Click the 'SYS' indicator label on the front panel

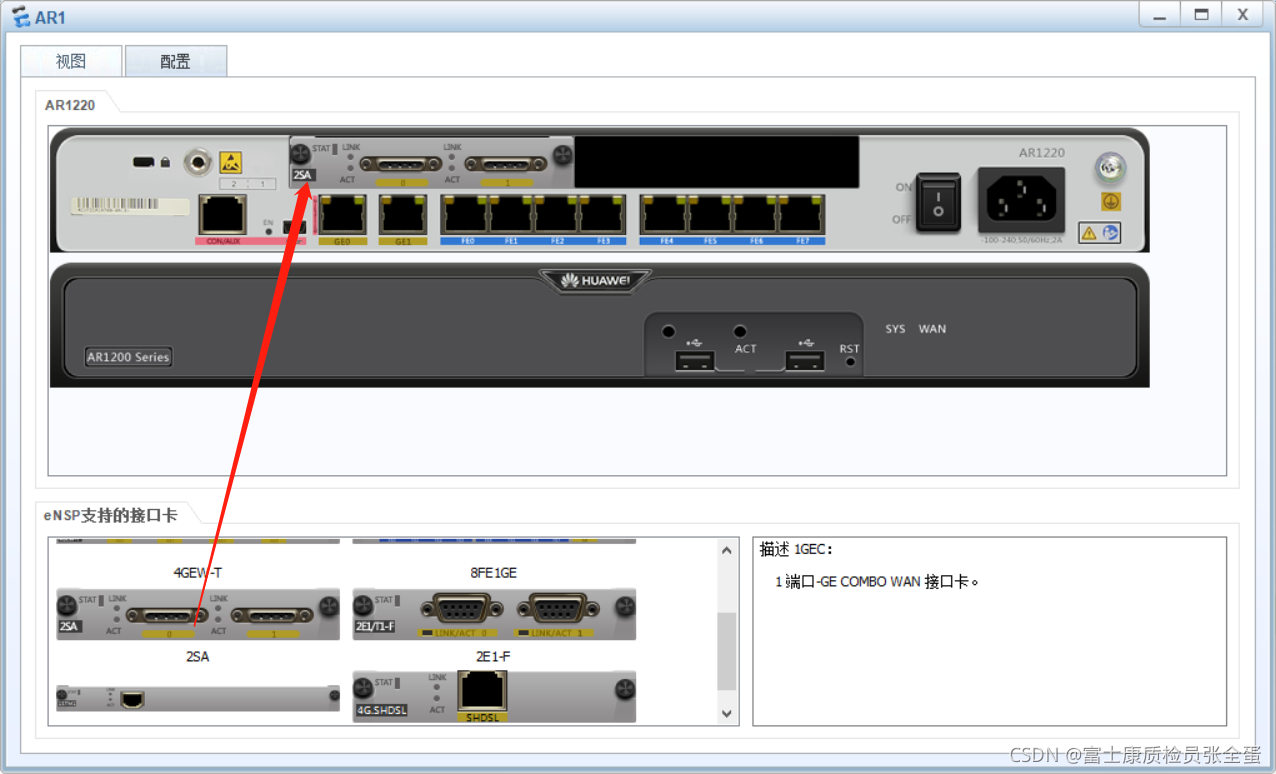click(x=895, y=329)
